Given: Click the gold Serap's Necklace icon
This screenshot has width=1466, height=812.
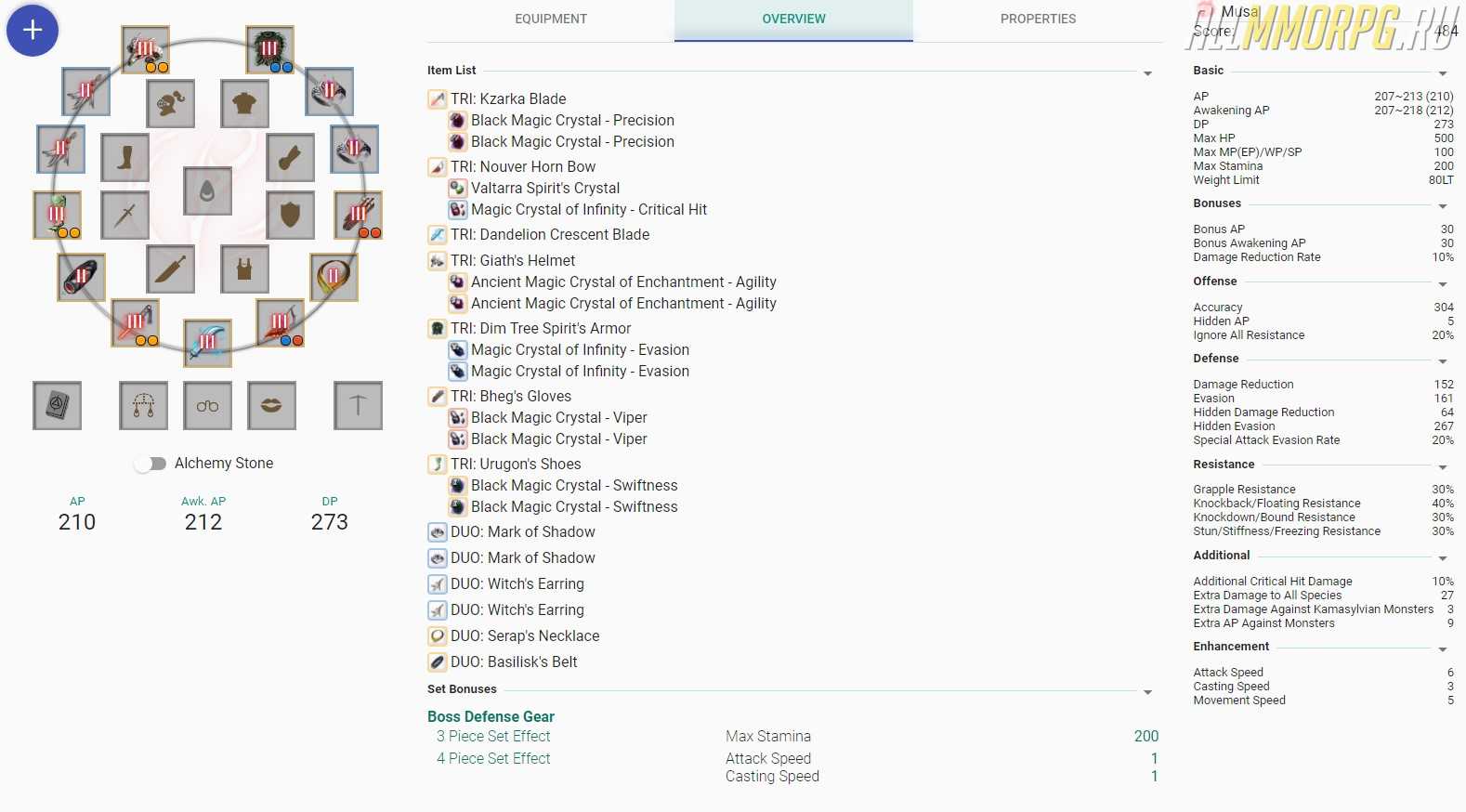Looking at the screenshot, I should [x=334, y=277].
